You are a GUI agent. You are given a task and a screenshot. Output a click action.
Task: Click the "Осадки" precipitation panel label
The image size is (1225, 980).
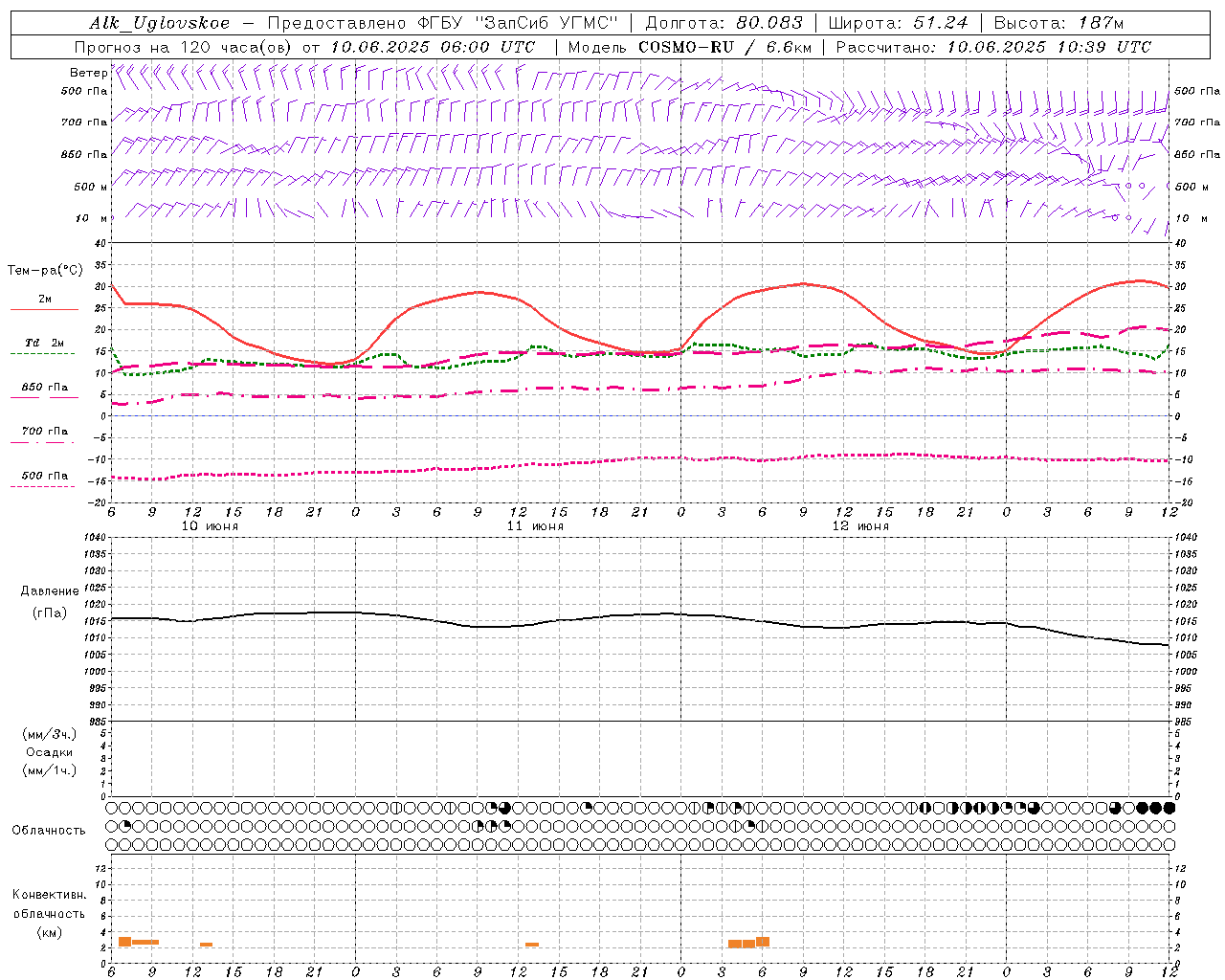coord(50,752)
